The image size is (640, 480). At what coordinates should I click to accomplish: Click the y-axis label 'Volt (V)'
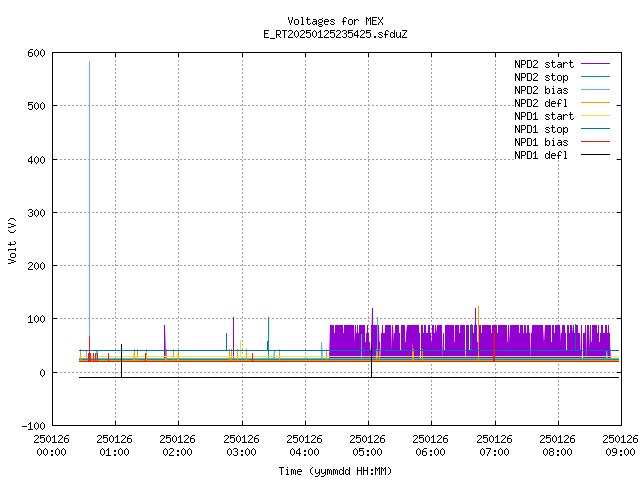pyautogui.click(x=12, y=240)
